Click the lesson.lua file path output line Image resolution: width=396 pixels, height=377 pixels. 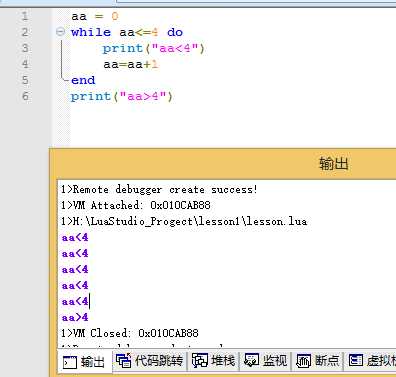click(x=184, y=221)
